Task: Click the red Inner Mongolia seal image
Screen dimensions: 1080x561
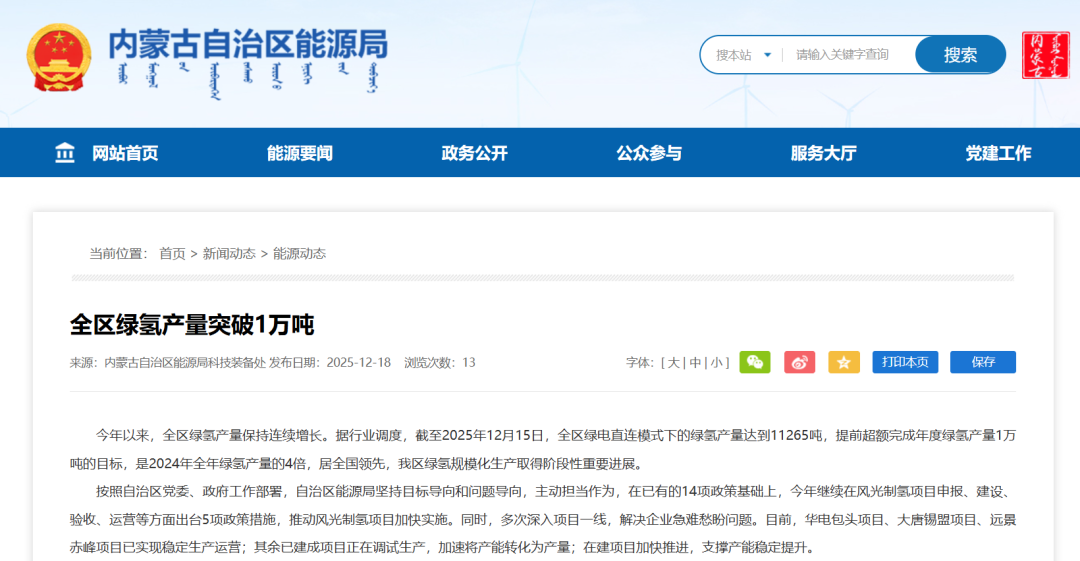Action: (1046, 55)
